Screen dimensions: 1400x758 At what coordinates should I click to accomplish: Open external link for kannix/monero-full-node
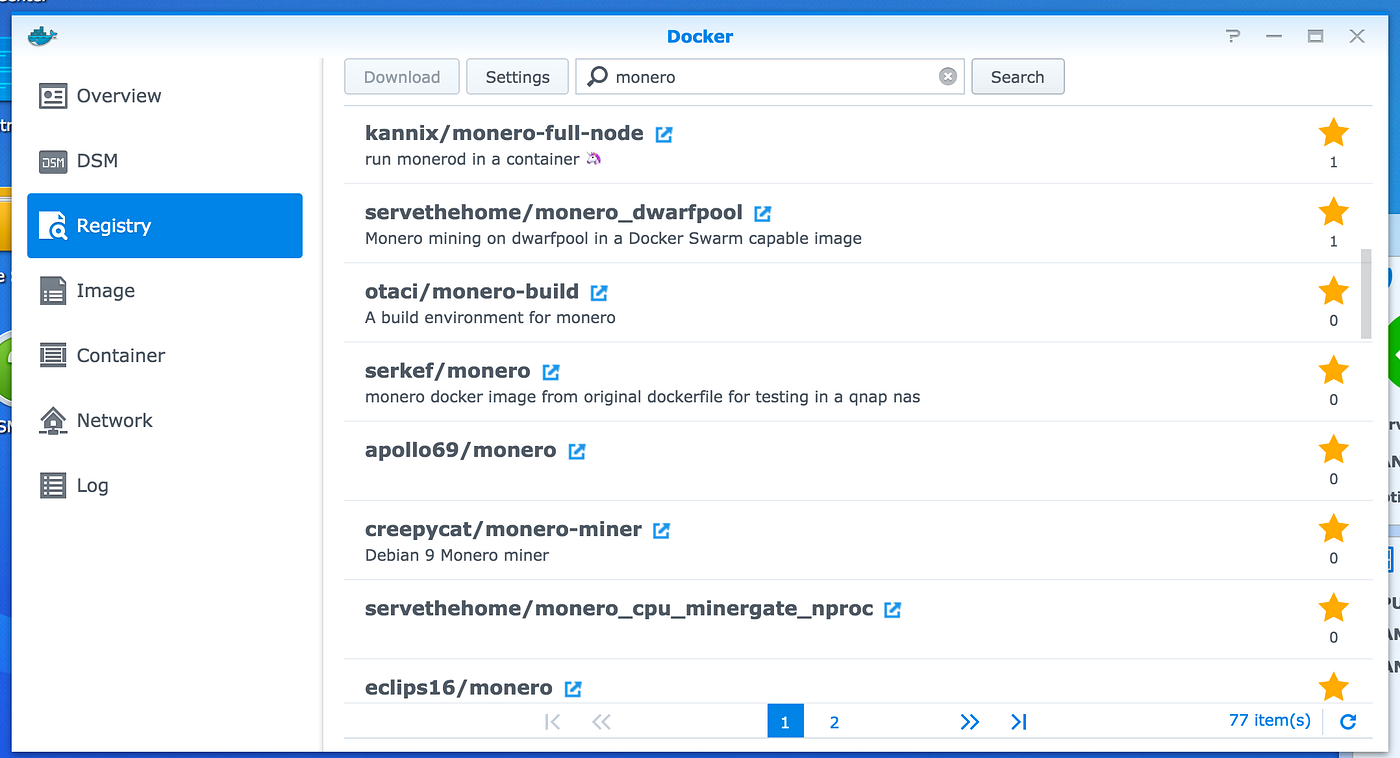664,134
